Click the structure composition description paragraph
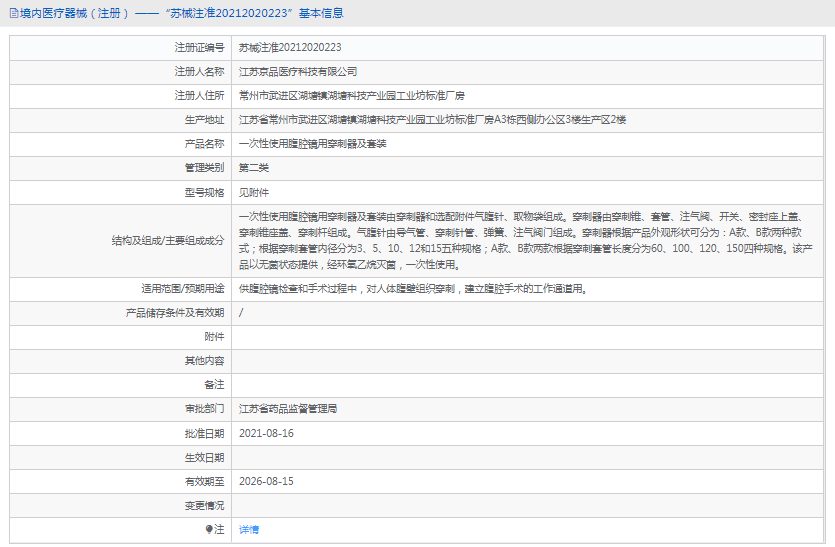 pyautogui.click(x=525, y=241)
